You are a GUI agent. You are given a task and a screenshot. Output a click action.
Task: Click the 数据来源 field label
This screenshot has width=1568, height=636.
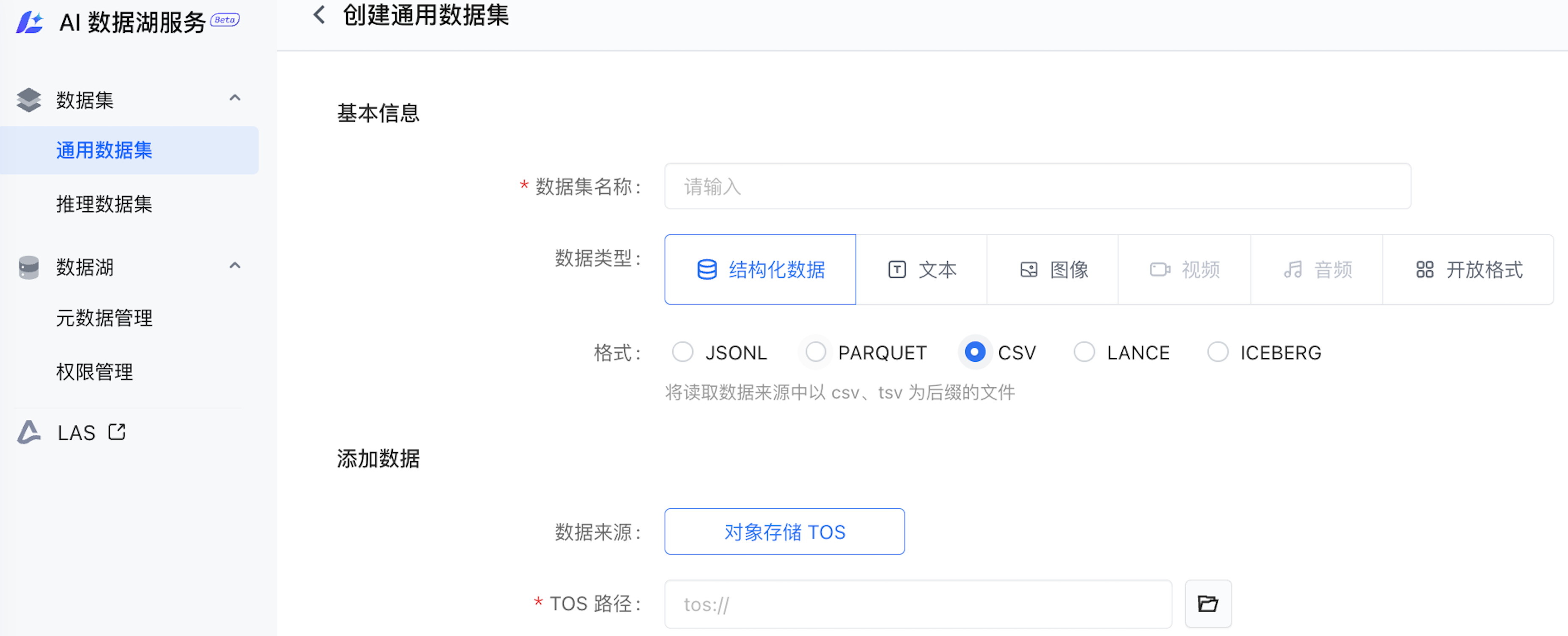598,532
